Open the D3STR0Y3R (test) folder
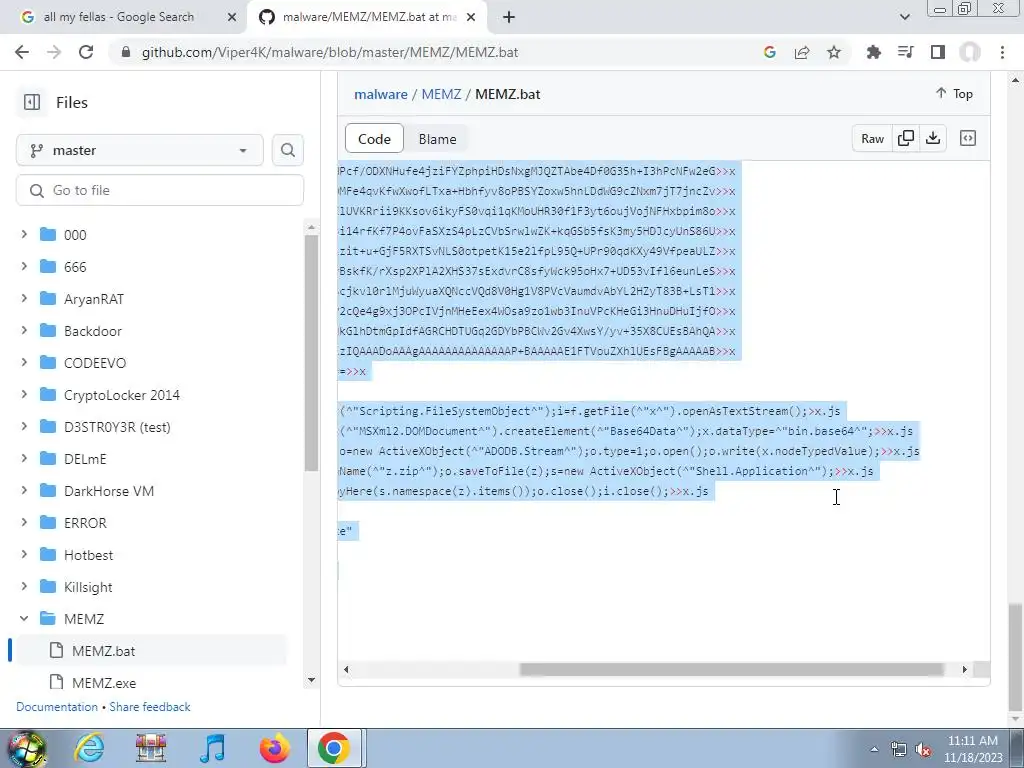The image size is (1024, 768). point(117,427)
